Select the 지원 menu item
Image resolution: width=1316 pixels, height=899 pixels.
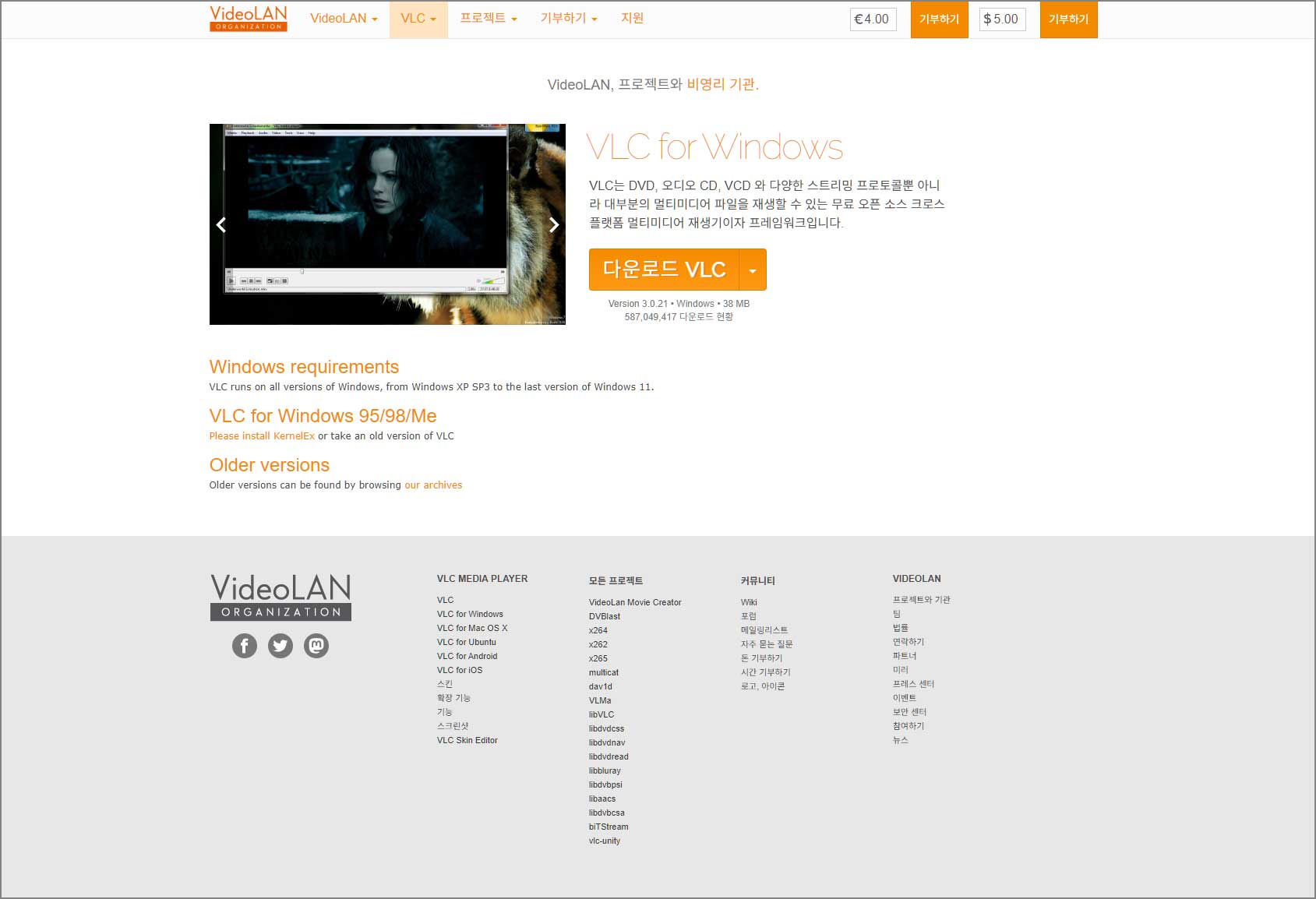tap(632, 18)
